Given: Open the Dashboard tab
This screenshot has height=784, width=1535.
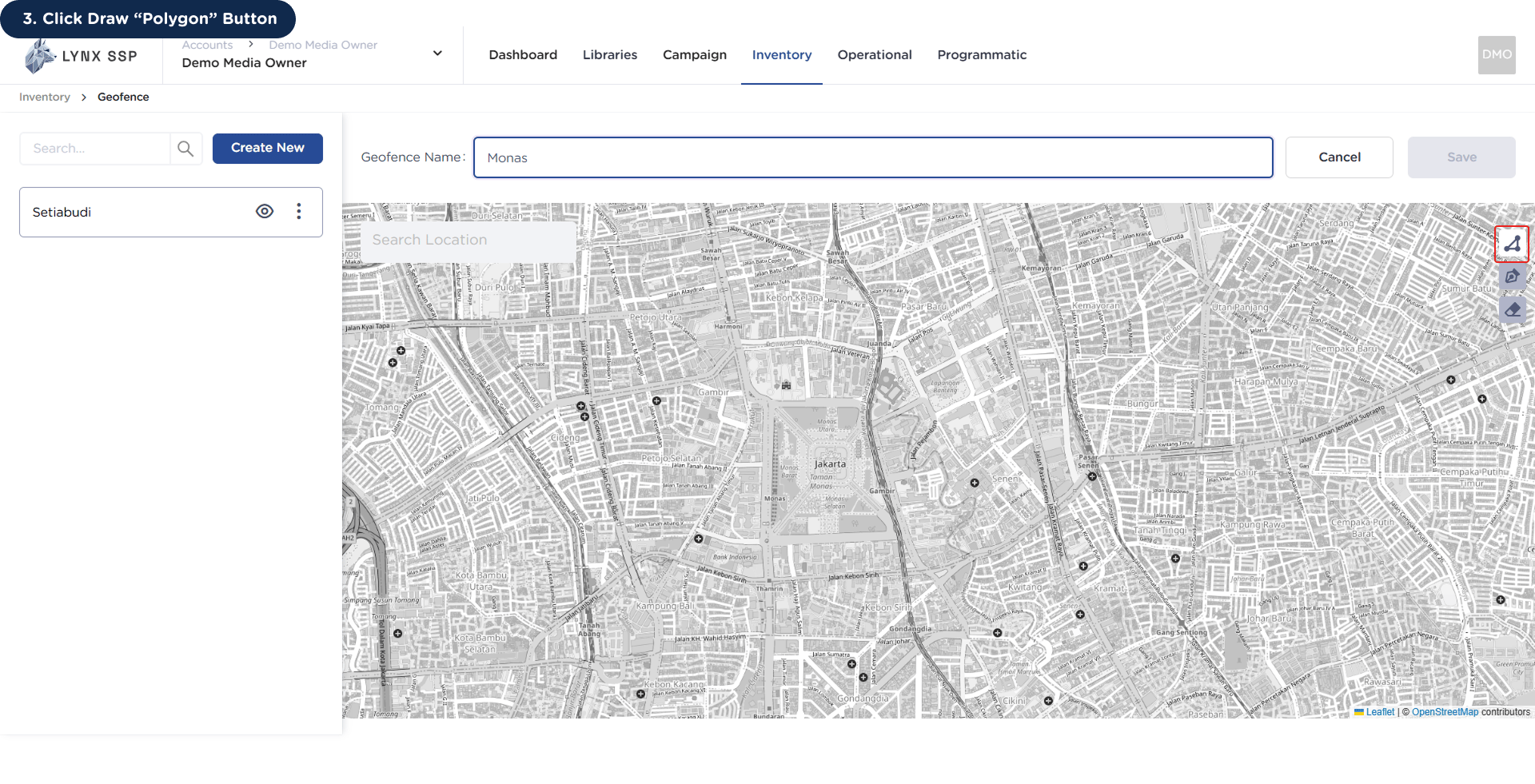Looking at the screenshot, I should 523,54.
